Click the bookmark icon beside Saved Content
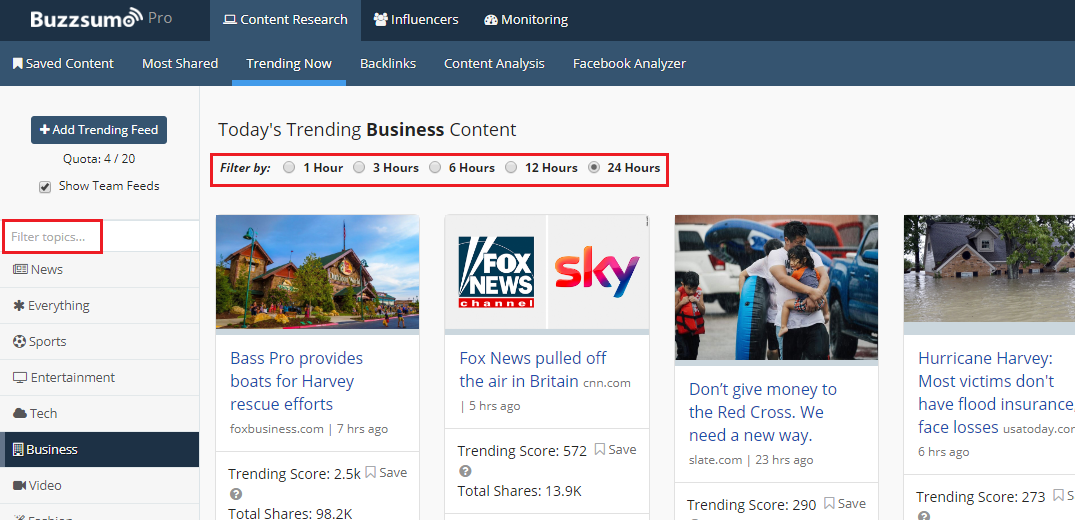This screenshot has width=1075, height=520. 18,63
